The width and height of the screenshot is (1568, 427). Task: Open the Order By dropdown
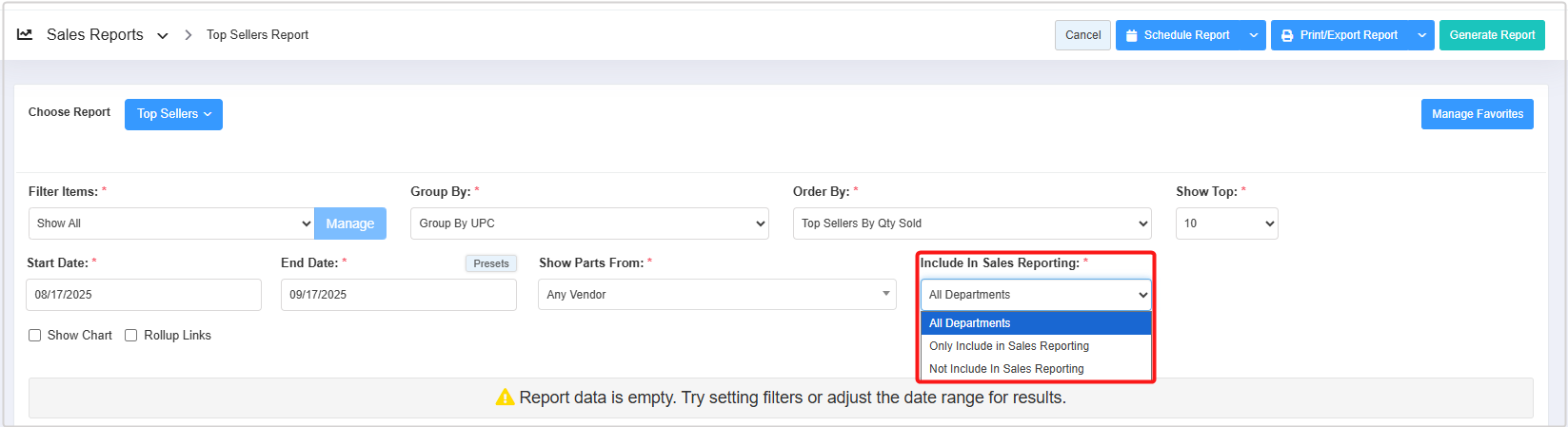971,223
